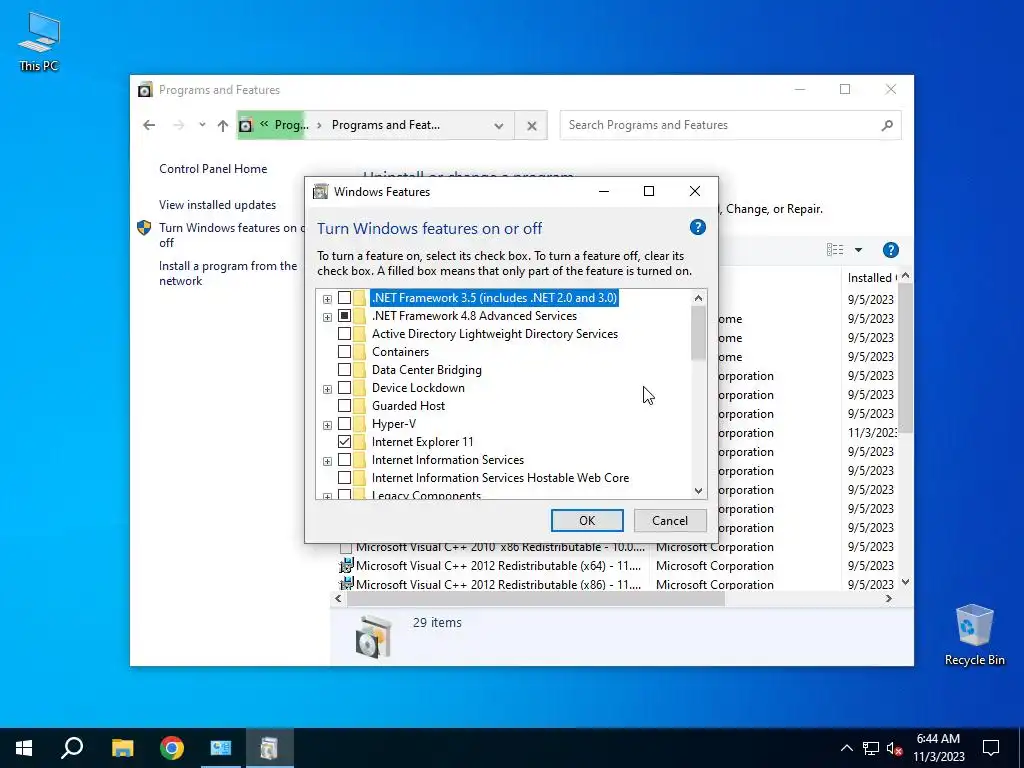The height and width of the screenshot is (768, 1024).
Task: Expand .NET Framework 3.5 tree node
Action: coord(327,299)
